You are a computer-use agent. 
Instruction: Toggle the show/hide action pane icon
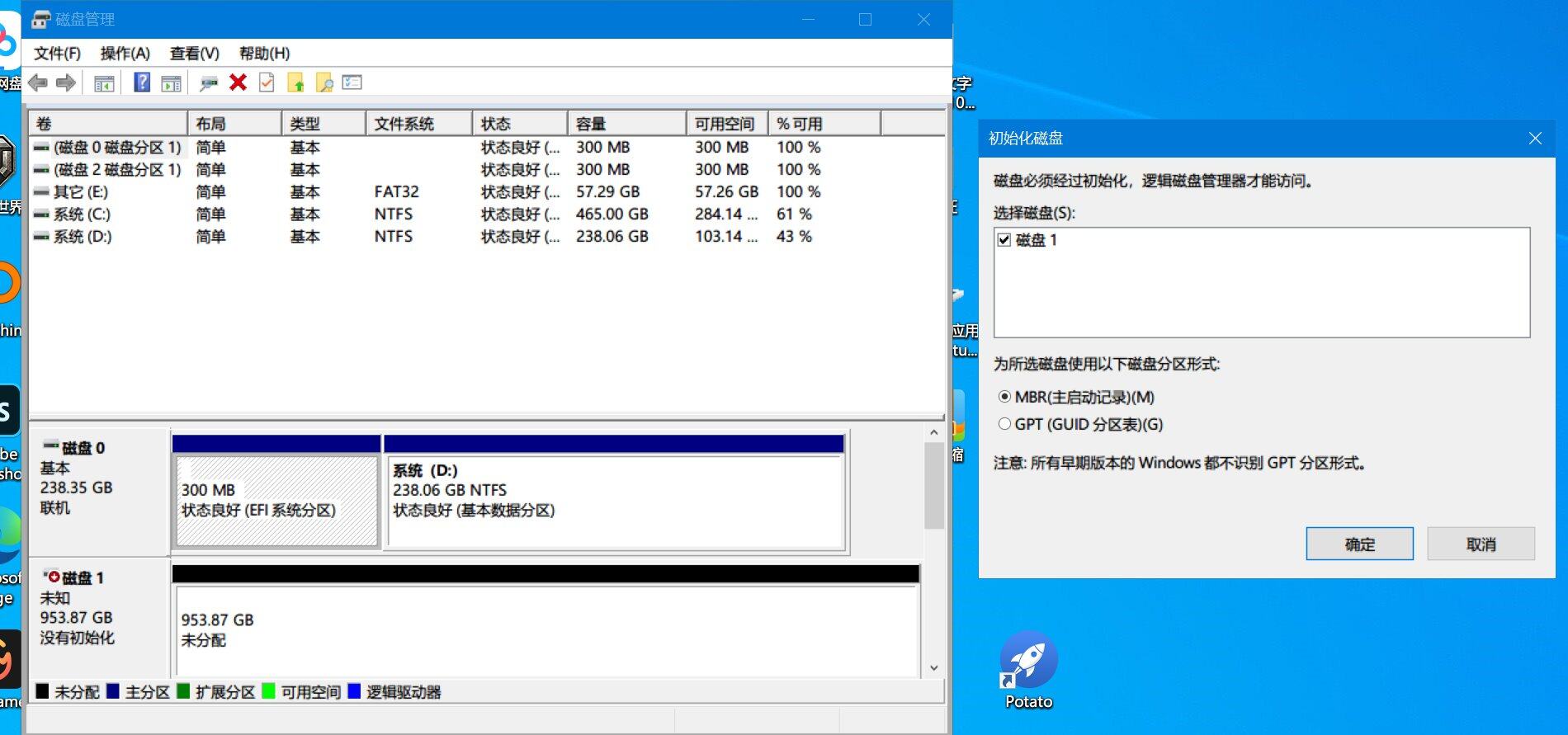pyautogui.click(x=171, y=82)
